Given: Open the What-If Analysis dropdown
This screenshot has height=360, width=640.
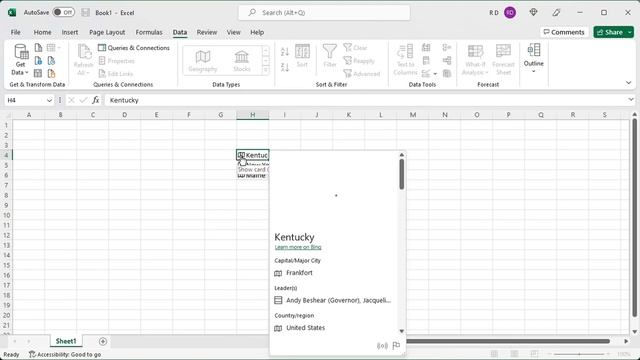Looking at the screenshot, I should (x=475, y=60).
